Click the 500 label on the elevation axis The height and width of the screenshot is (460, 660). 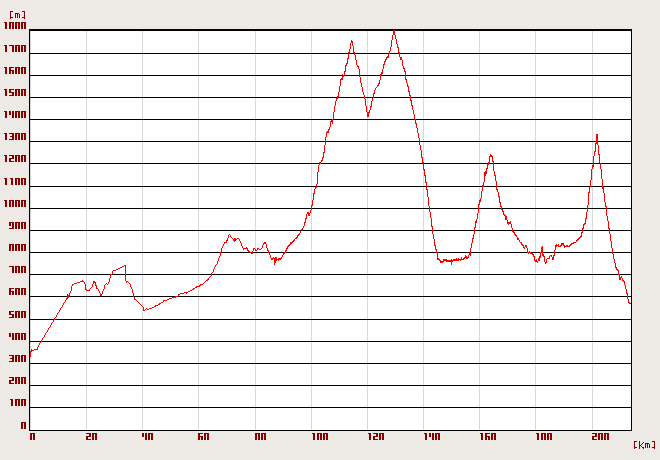point(15,315)
